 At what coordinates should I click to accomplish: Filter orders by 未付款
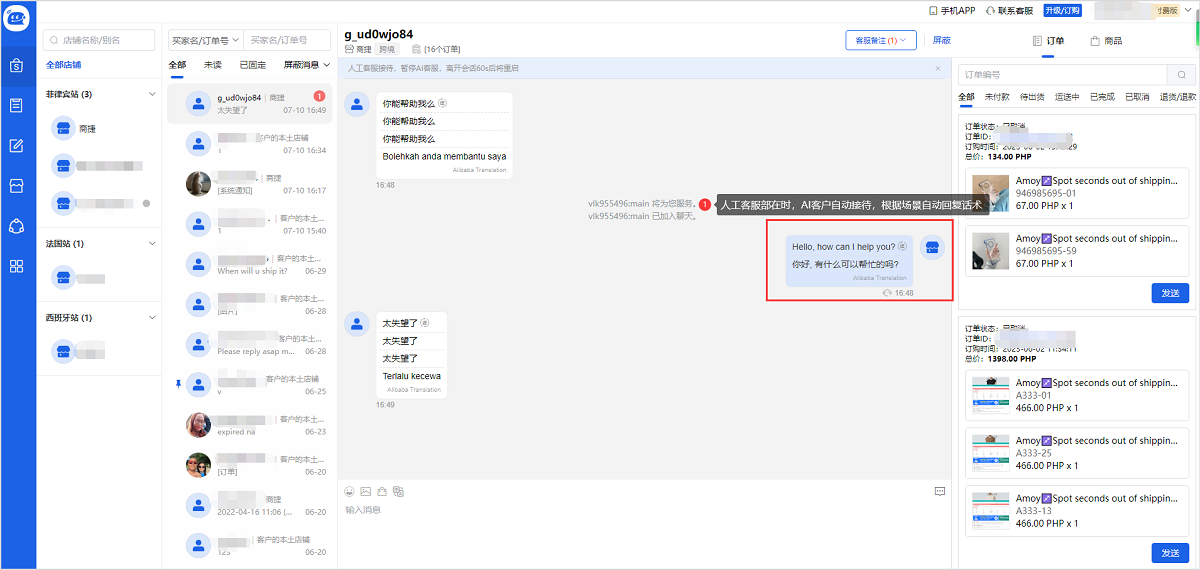[x=996, y=97]
